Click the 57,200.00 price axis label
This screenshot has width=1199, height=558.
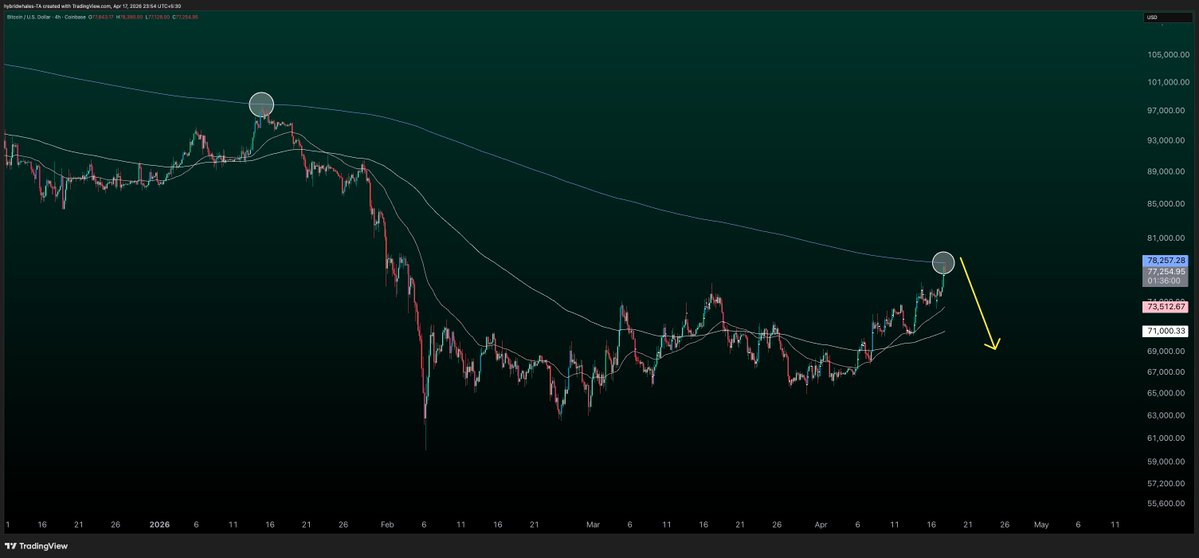coord(1166,484)
